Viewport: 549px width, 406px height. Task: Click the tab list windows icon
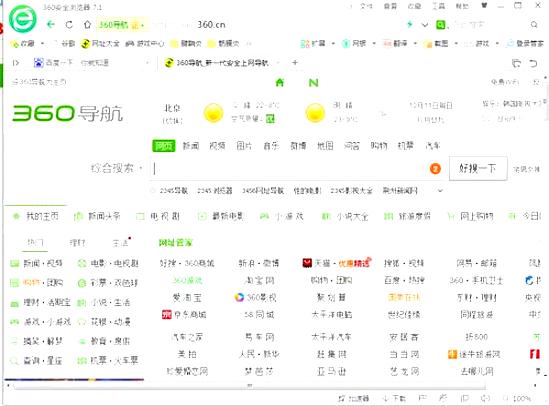pyautogui.click(x=516, y=63)
